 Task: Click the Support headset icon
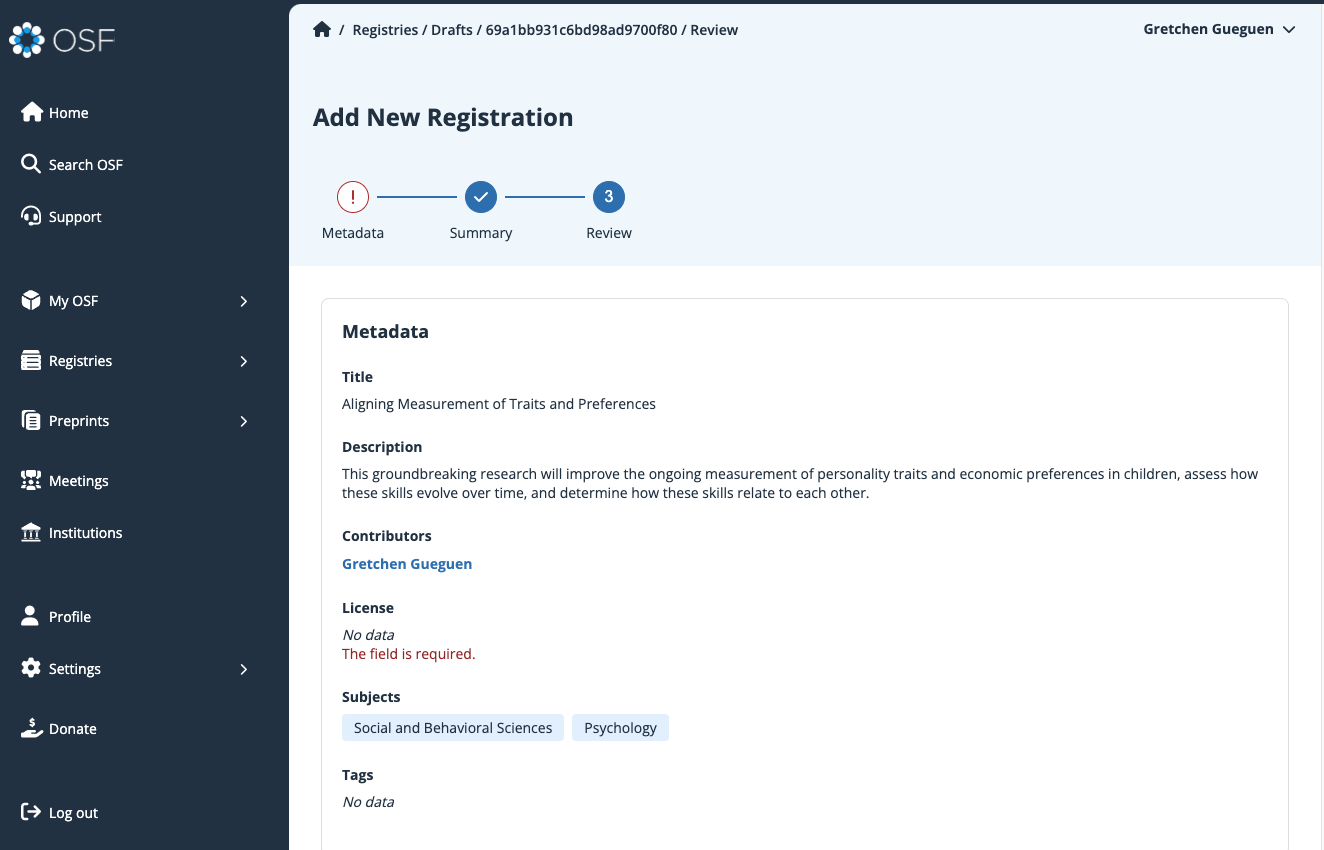[x=31, y=216]
